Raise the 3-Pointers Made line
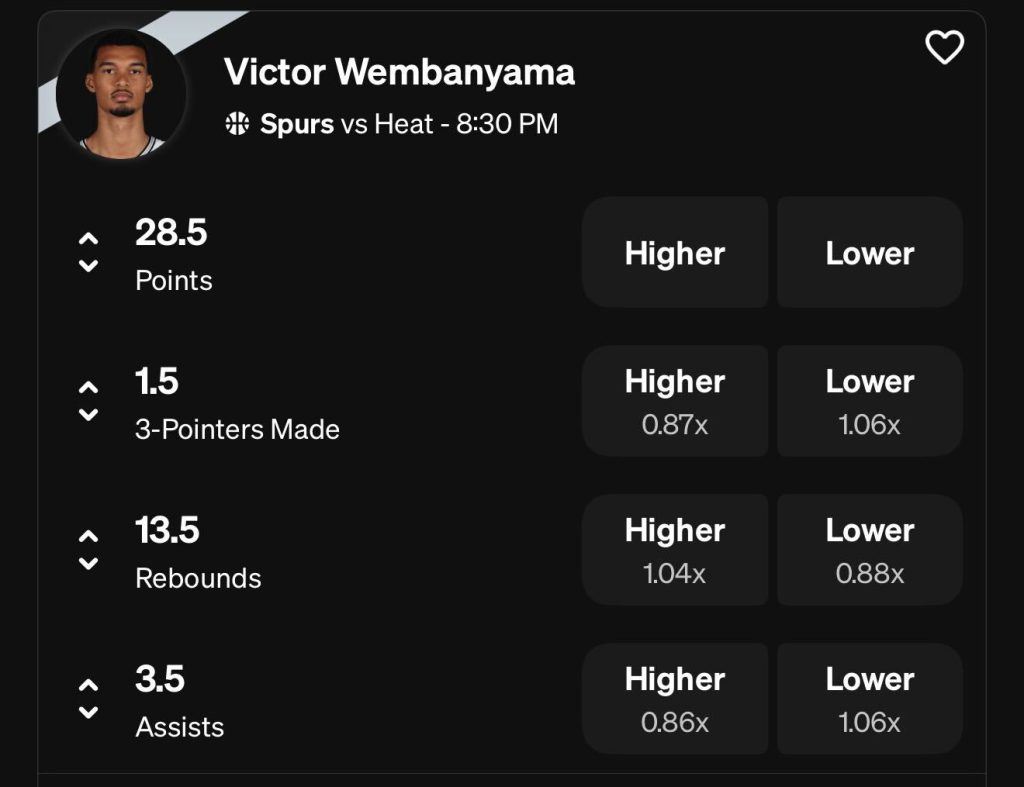Image resolution: width=1024 pixels, height=787 pixels. pyautogui.click(x=88, y=388)
